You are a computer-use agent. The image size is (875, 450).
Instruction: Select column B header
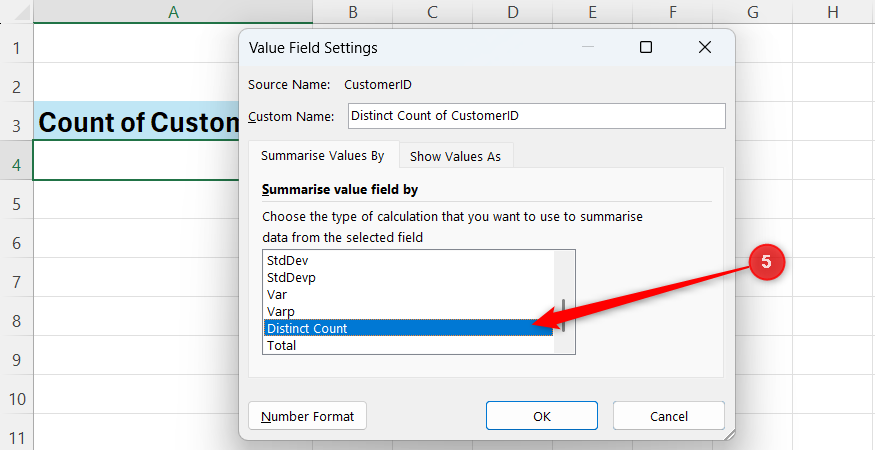[353, 12]
